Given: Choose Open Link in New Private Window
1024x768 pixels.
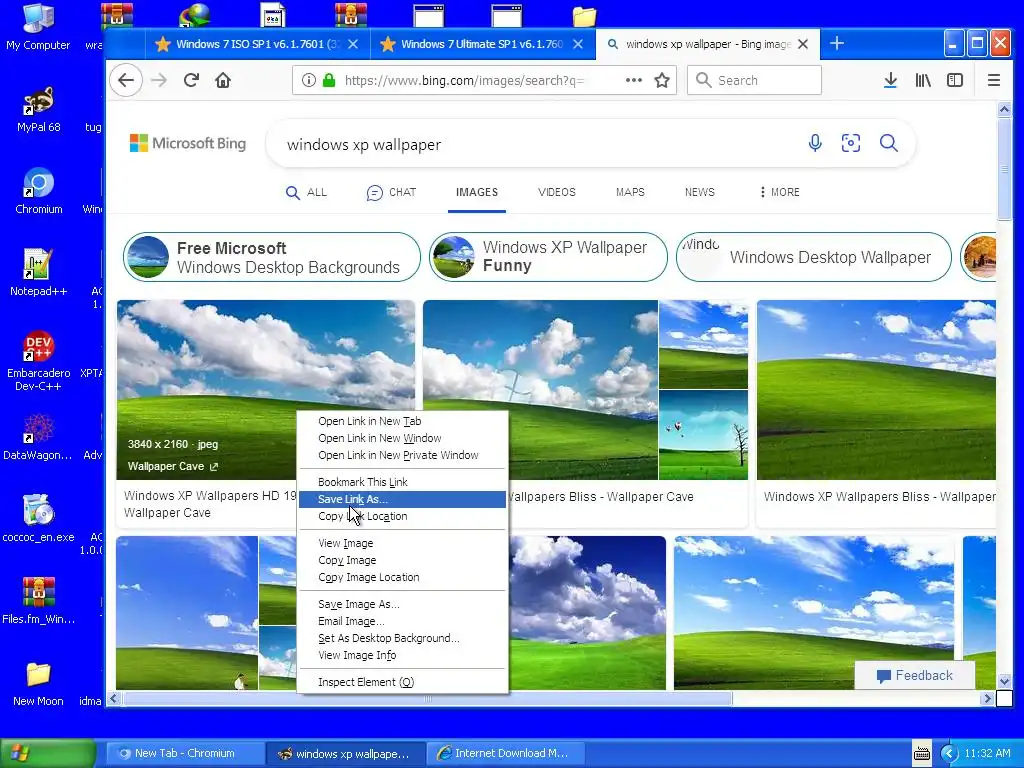Looking at the screenshot, I should click(402, 455).
